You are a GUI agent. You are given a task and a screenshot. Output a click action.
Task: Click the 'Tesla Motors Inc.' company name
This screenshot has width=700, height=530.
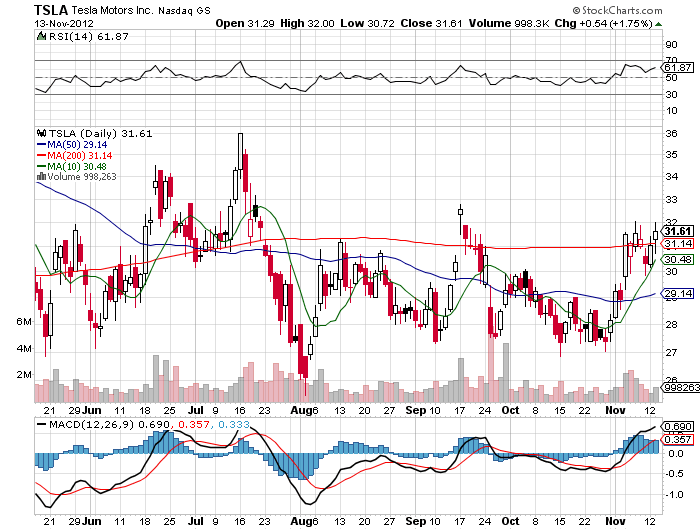[x=112, y=10]
